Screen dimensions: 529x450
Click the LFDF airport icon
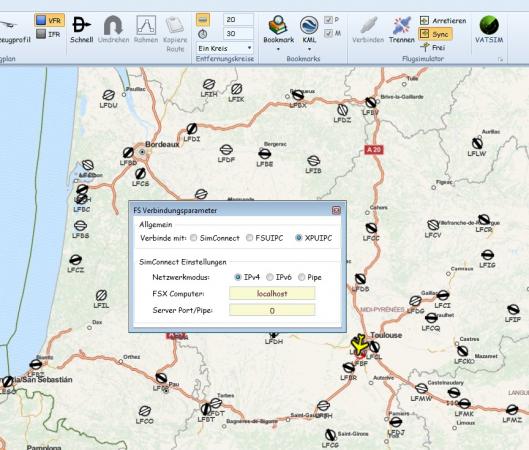pyautogui.click(x=226, y=149)
